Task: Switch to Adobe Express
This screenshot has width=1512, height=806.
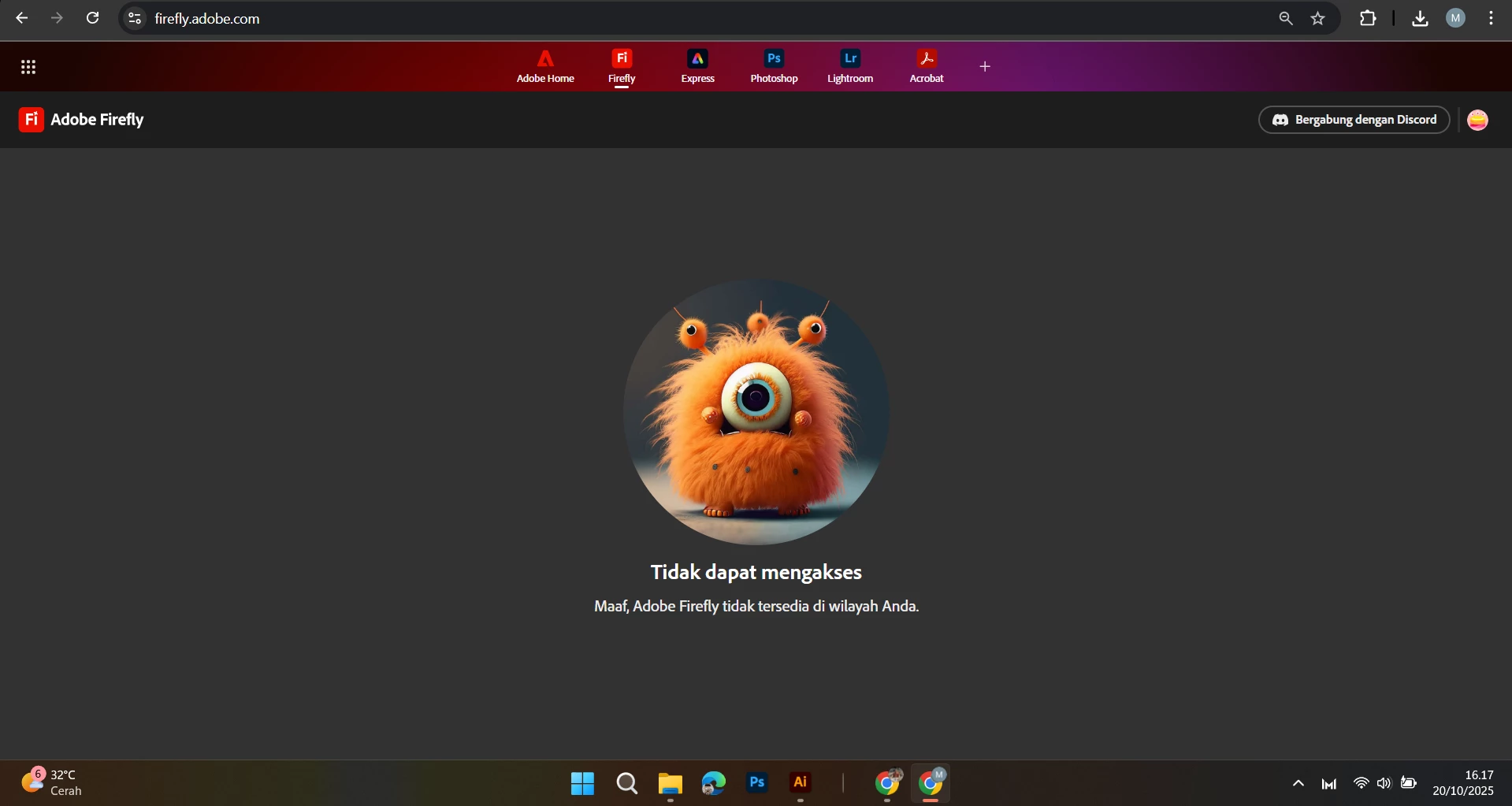Action: (x=697, y=66)
